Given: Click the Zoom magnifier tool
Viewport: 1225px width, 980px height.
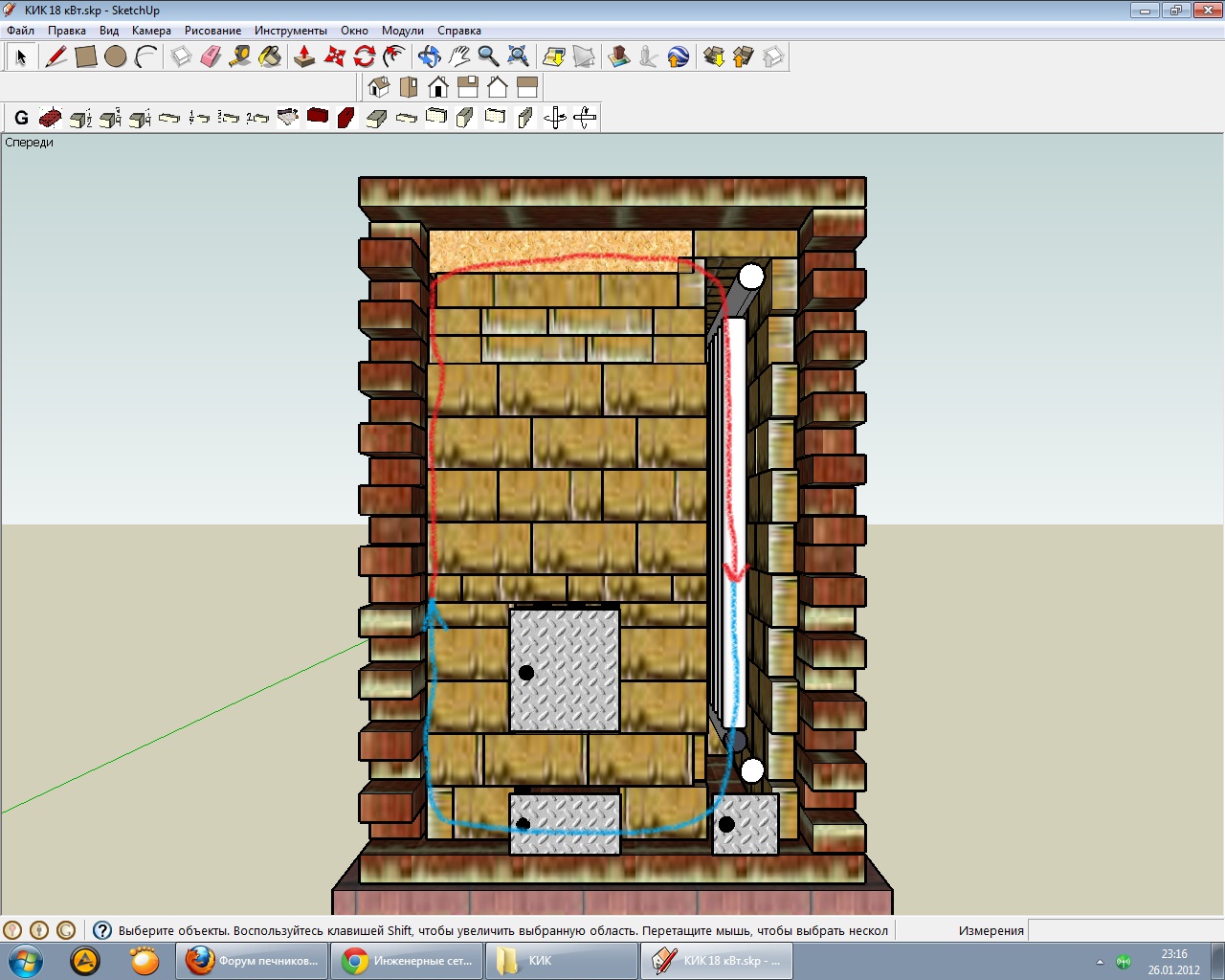Looking at the screenshot, I should [488, 57].
